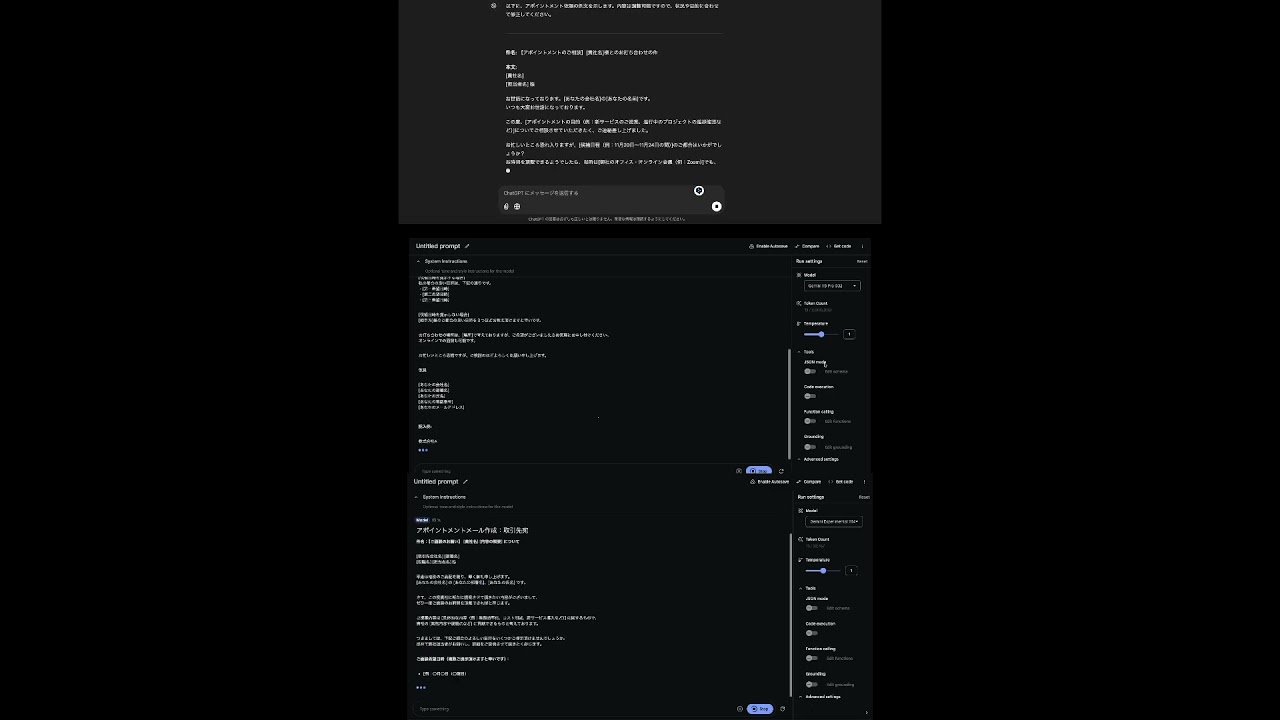1280x720 pixels.
Task: Expand Advanced settings in Gemini 1.5 Pro window
Action: click(820, 459)
